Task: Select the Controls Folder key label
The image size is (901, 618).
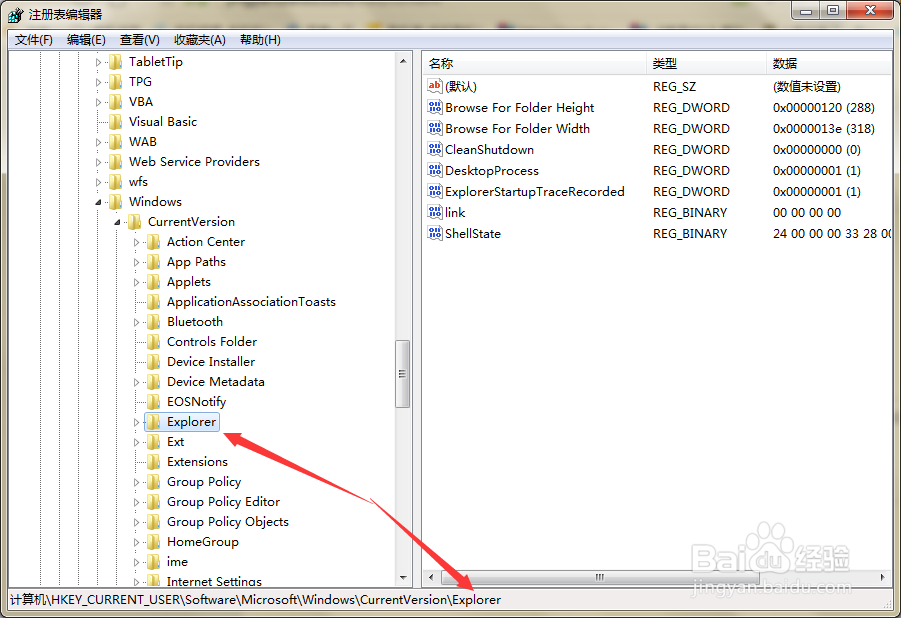Action: click(212, 342)
